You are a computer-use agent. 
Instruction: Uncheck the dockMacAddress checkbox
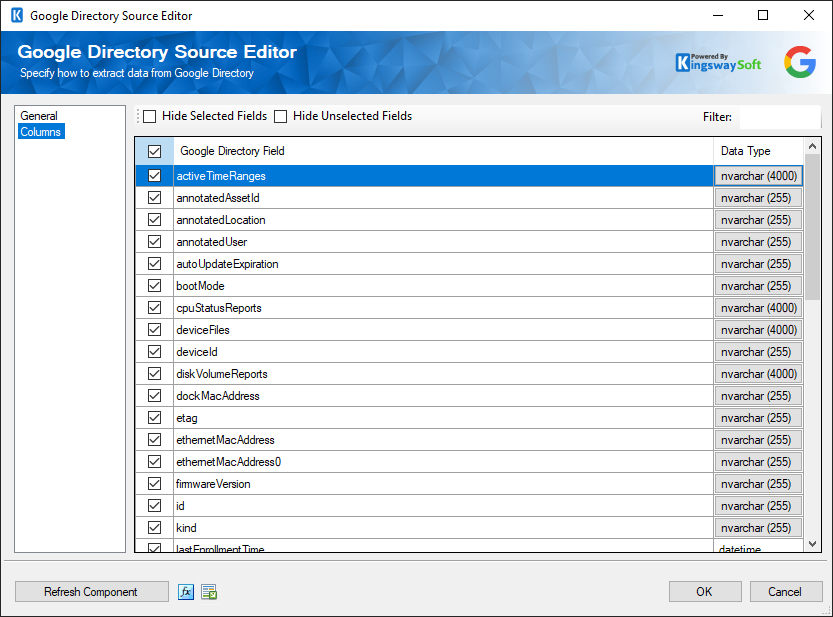point(155,395)
